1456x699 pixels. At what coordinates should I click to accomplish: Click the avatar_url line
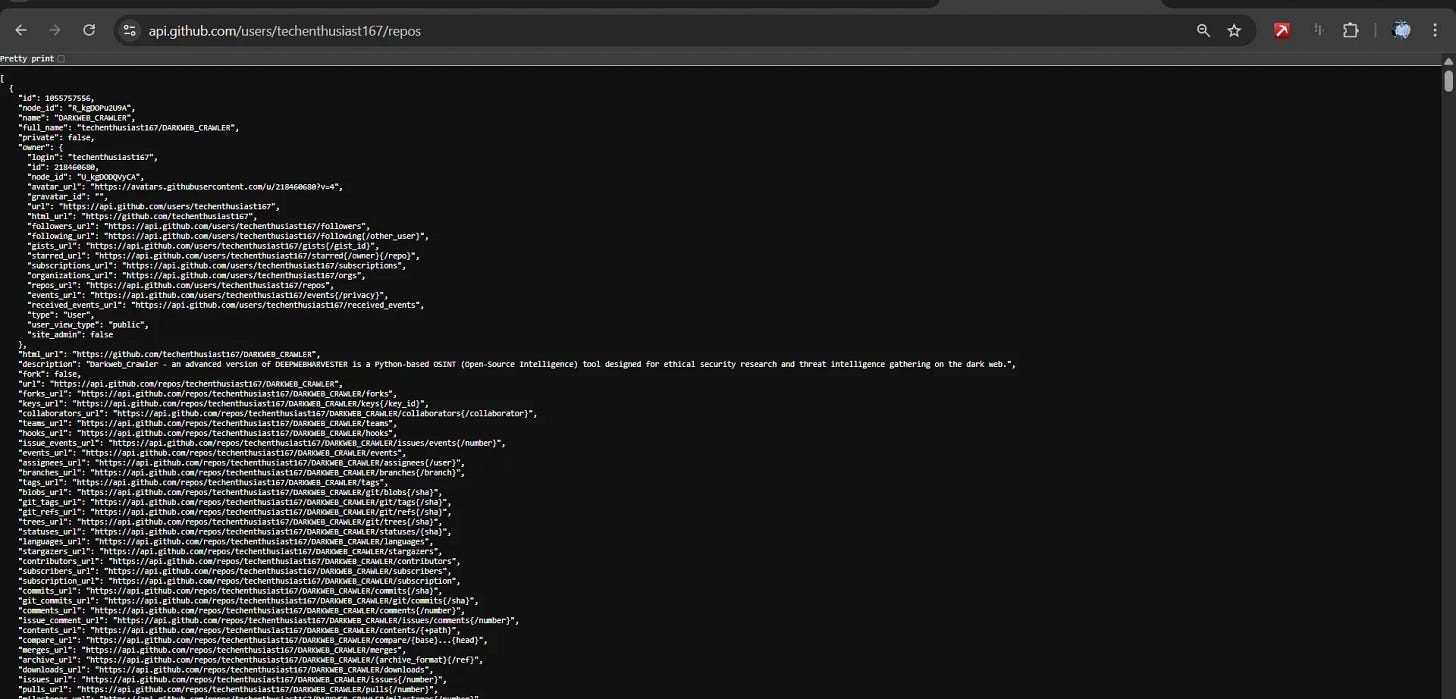coord(185,187)
